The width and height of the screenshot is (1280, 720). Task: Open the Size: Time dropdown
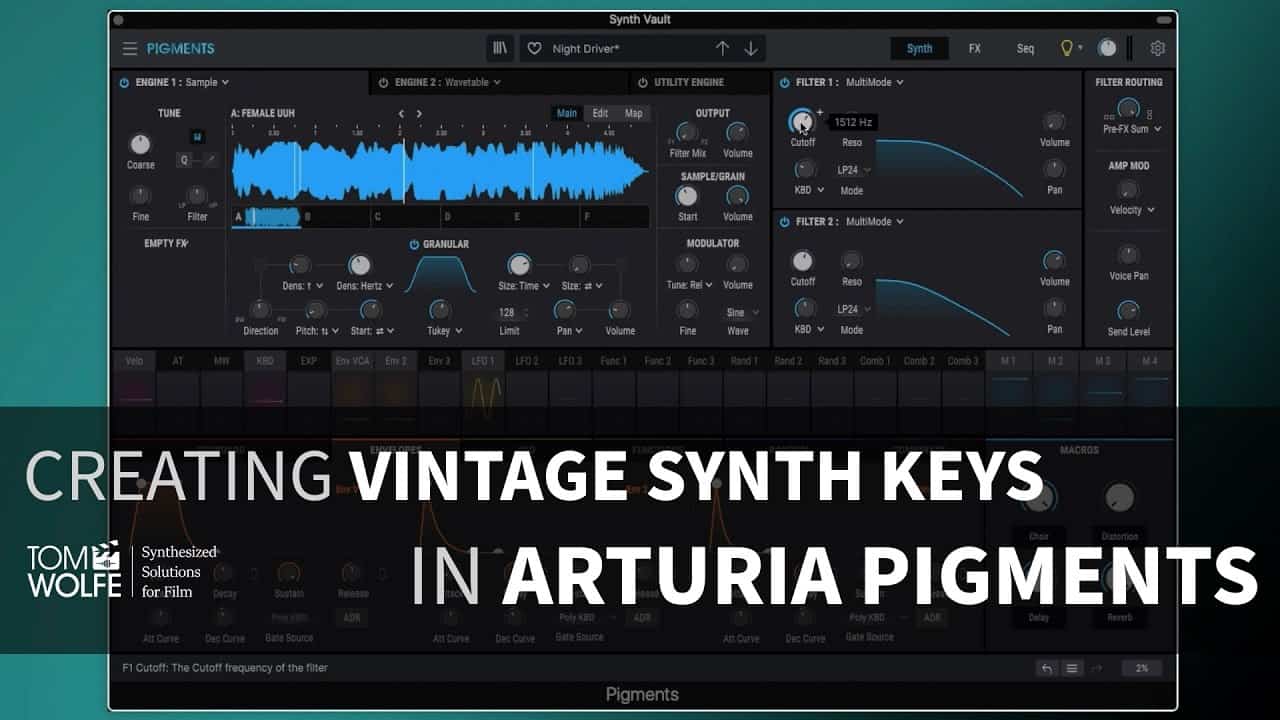click(524, 286)
